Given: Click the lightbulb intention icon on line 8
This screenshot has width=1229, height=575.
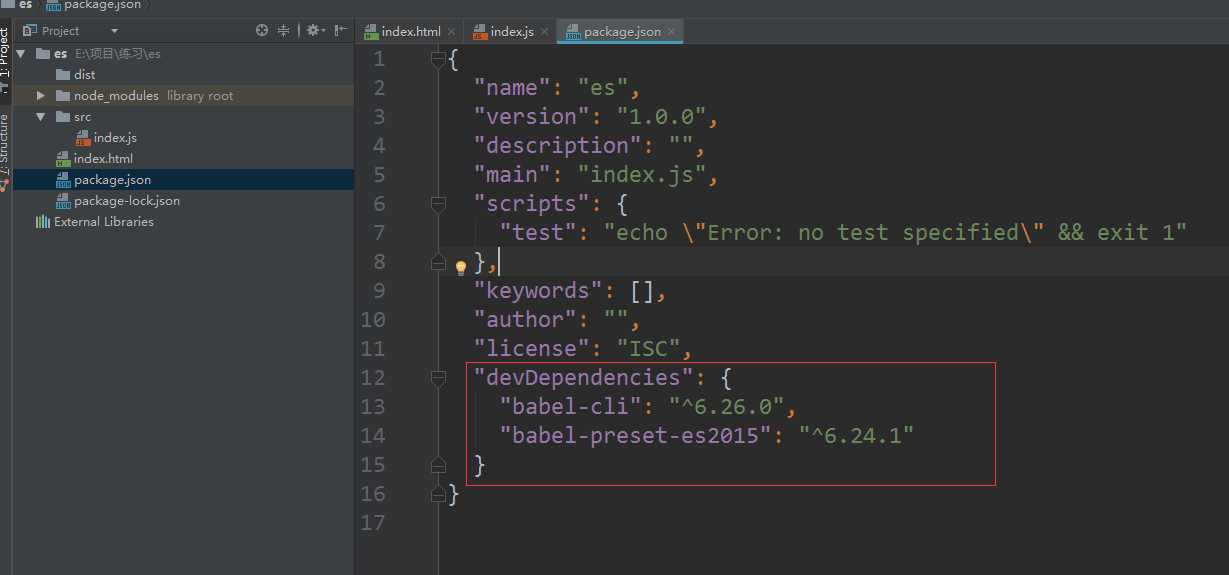Looking at the screenshot, I should pyautogui.click(x=461, y=268).
